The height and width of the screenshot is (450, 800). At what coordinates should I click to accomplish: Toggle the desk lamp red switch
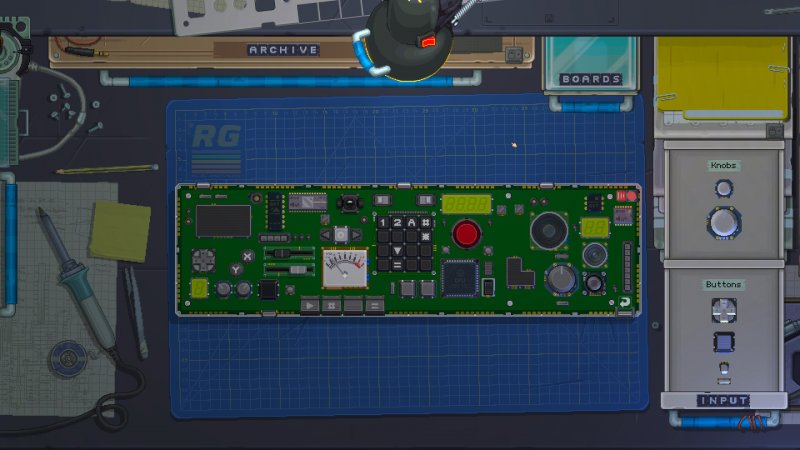[428, 41]
